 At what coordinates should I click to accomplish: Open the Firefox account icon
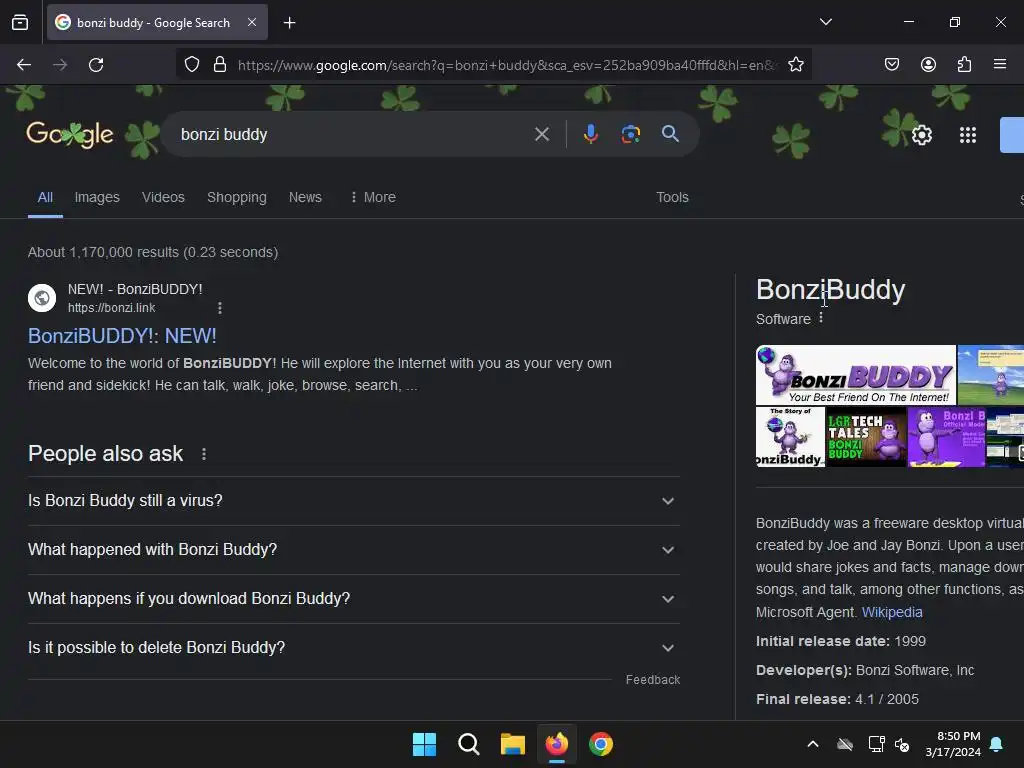pos(928,64)
